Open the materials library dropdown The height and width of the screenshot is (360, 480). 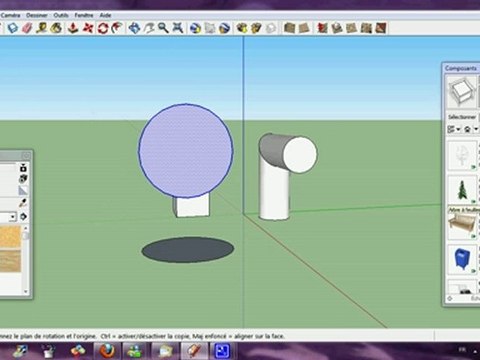pyautogui.click(x=12, y=217)
